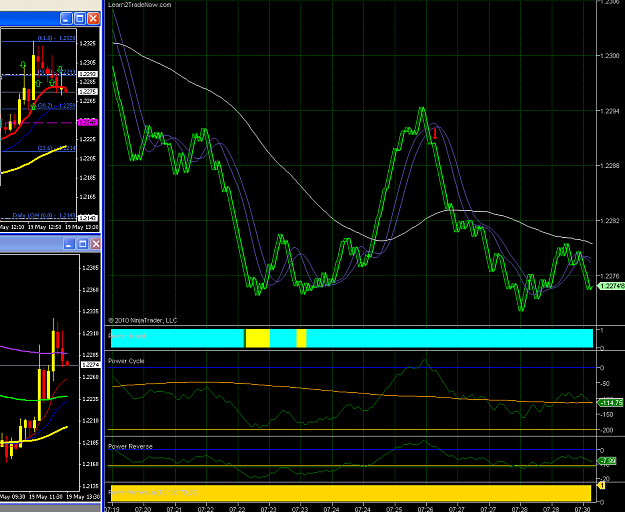Select the (23.6) Fibonacci level label
The image size is (625, 512).
point(56,148)
